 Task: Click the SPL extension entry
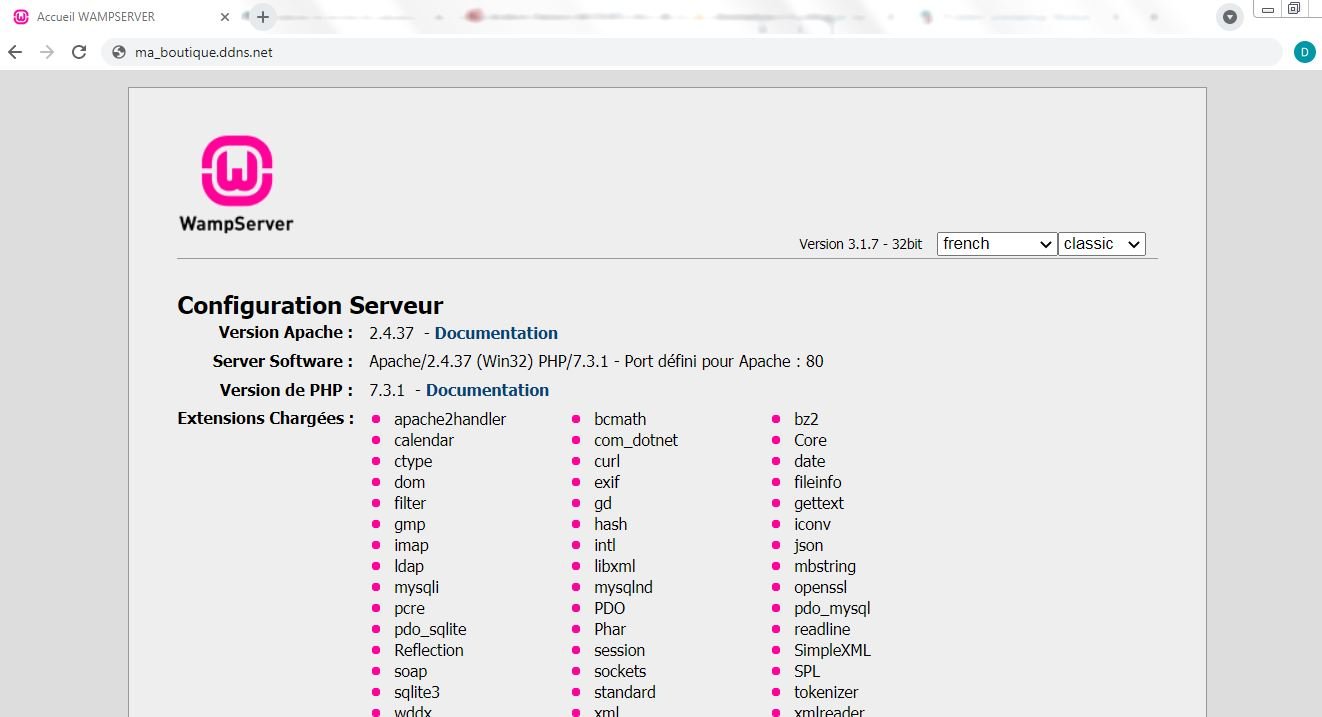[x=807, y=671]
